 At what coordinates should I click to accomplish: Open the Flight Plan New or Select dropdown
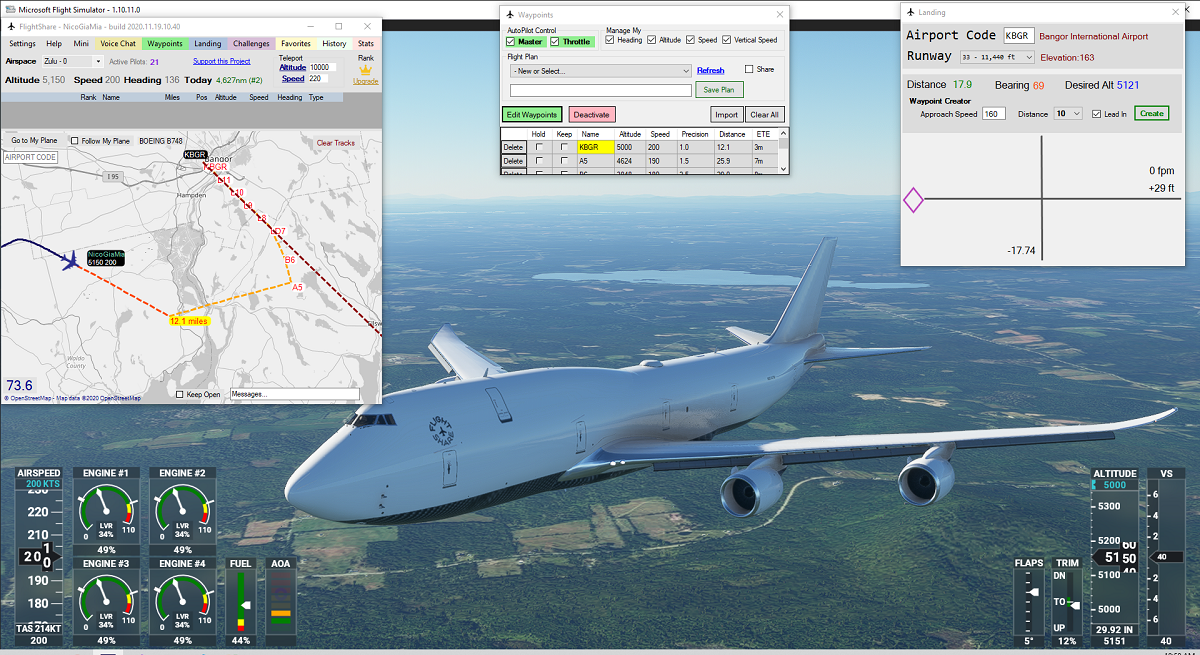[x=600, y=71]
